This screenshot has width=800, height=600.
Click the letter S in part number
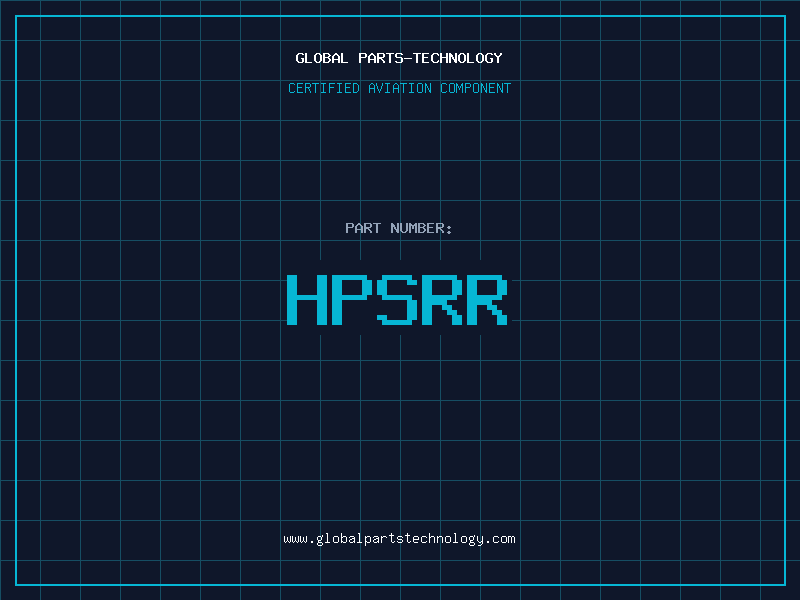click(x=398, y=300)
